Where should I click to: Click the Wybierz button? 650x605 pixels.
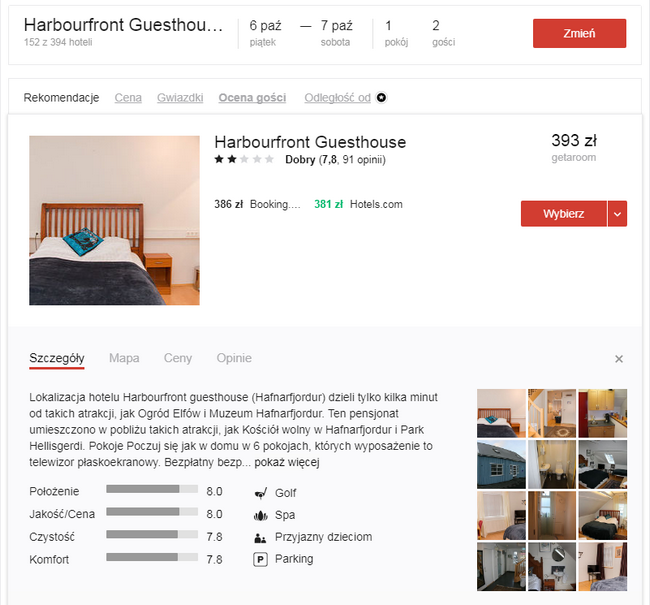(x=563, y=214)
